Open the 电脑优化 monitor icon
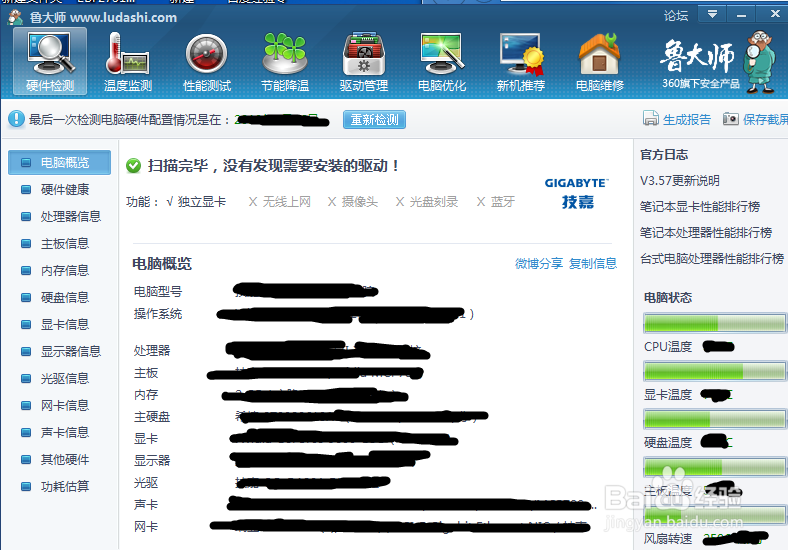The image size is (788, 550). click(442, 61)
